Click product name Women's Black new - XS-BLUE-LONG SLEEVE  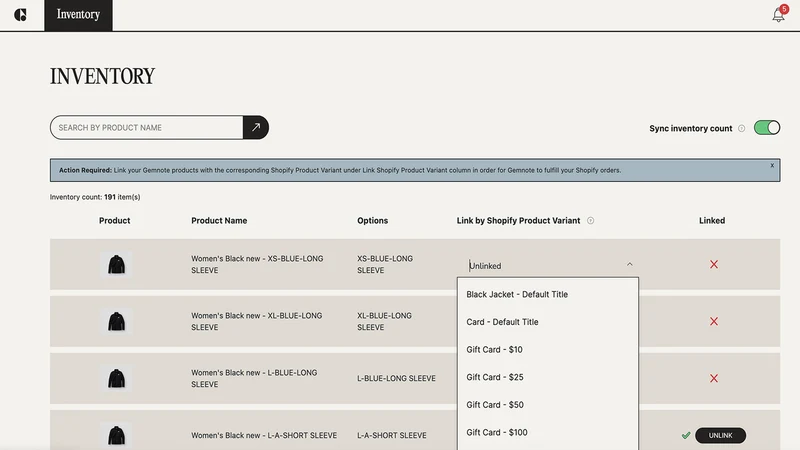click(257, 264)
